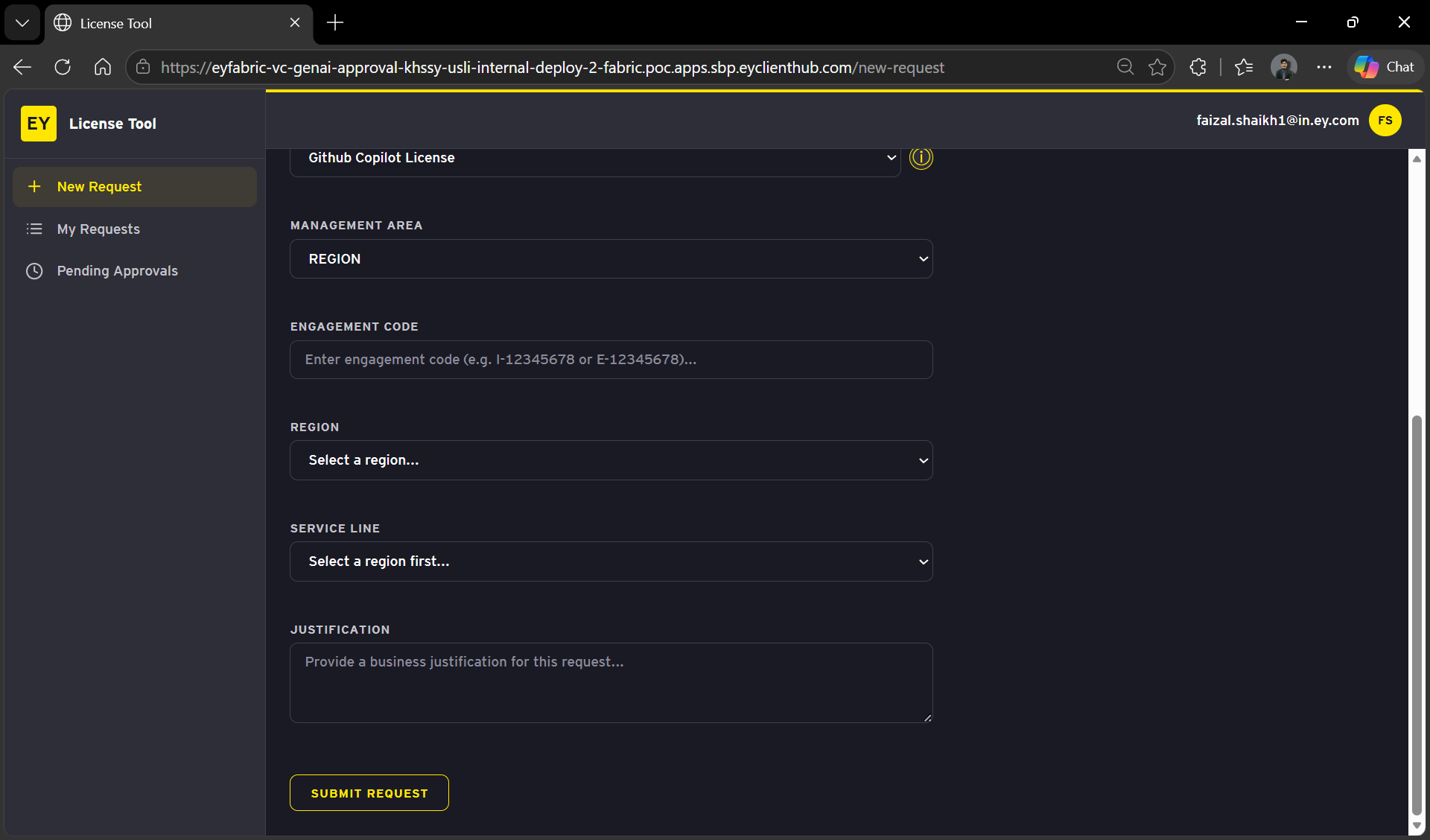Open Copilot Chat sidebar
Image resolution: width=1430 pixels, height=840 pixels.
[1385, 67]
